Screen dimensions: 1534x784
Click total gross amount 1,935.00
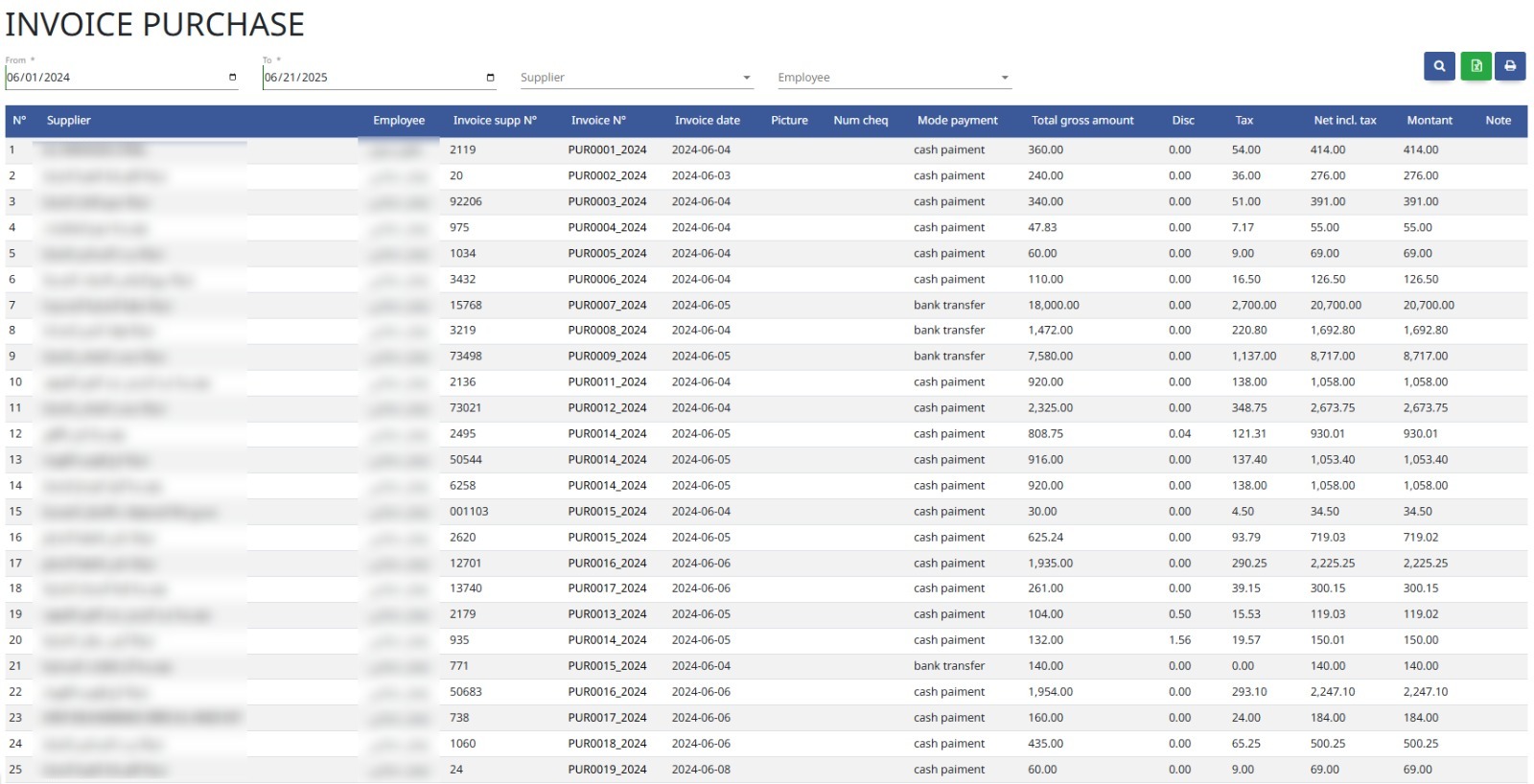(1050, 564)
